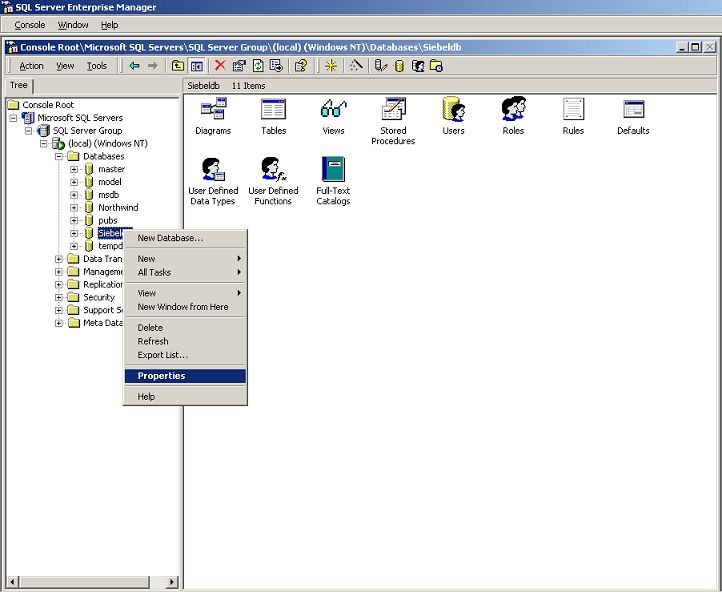Click the Help toolbar icon
Image resolution: width=722 pixels, height=592 pixels.
click(x=301, y=66)
